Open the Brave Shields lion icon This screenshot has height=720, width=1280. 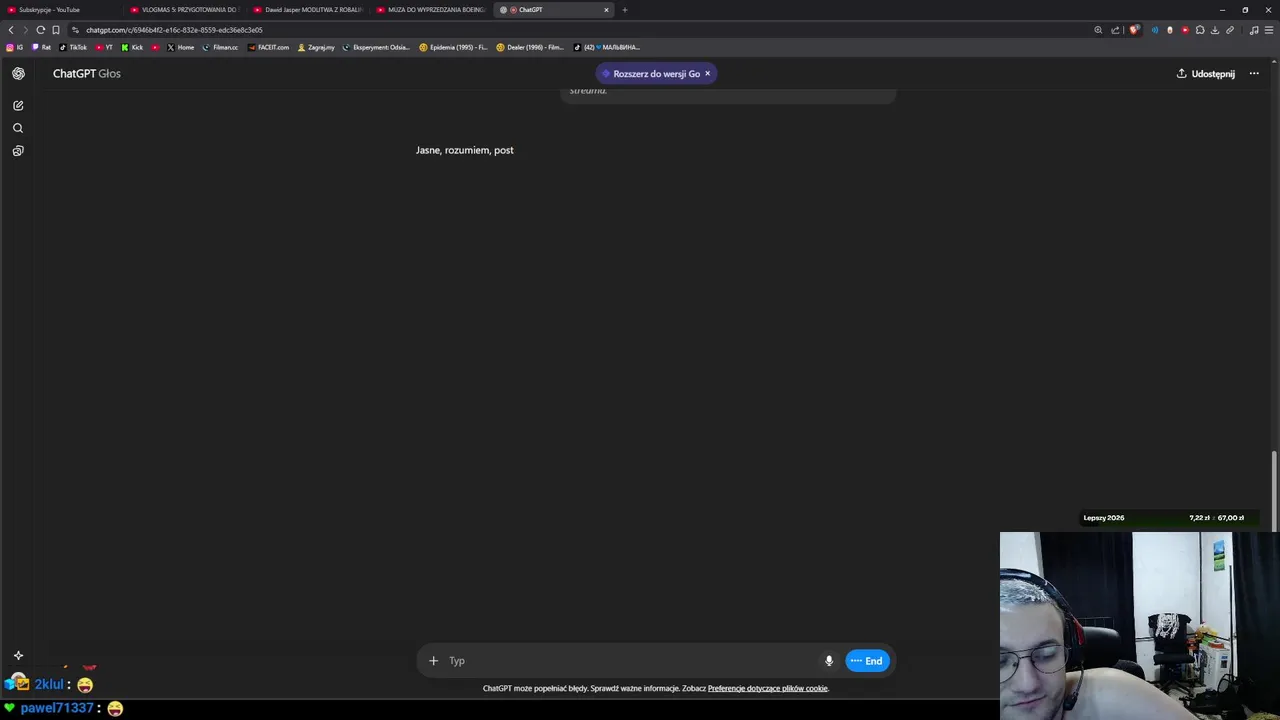pos(1134,30)
